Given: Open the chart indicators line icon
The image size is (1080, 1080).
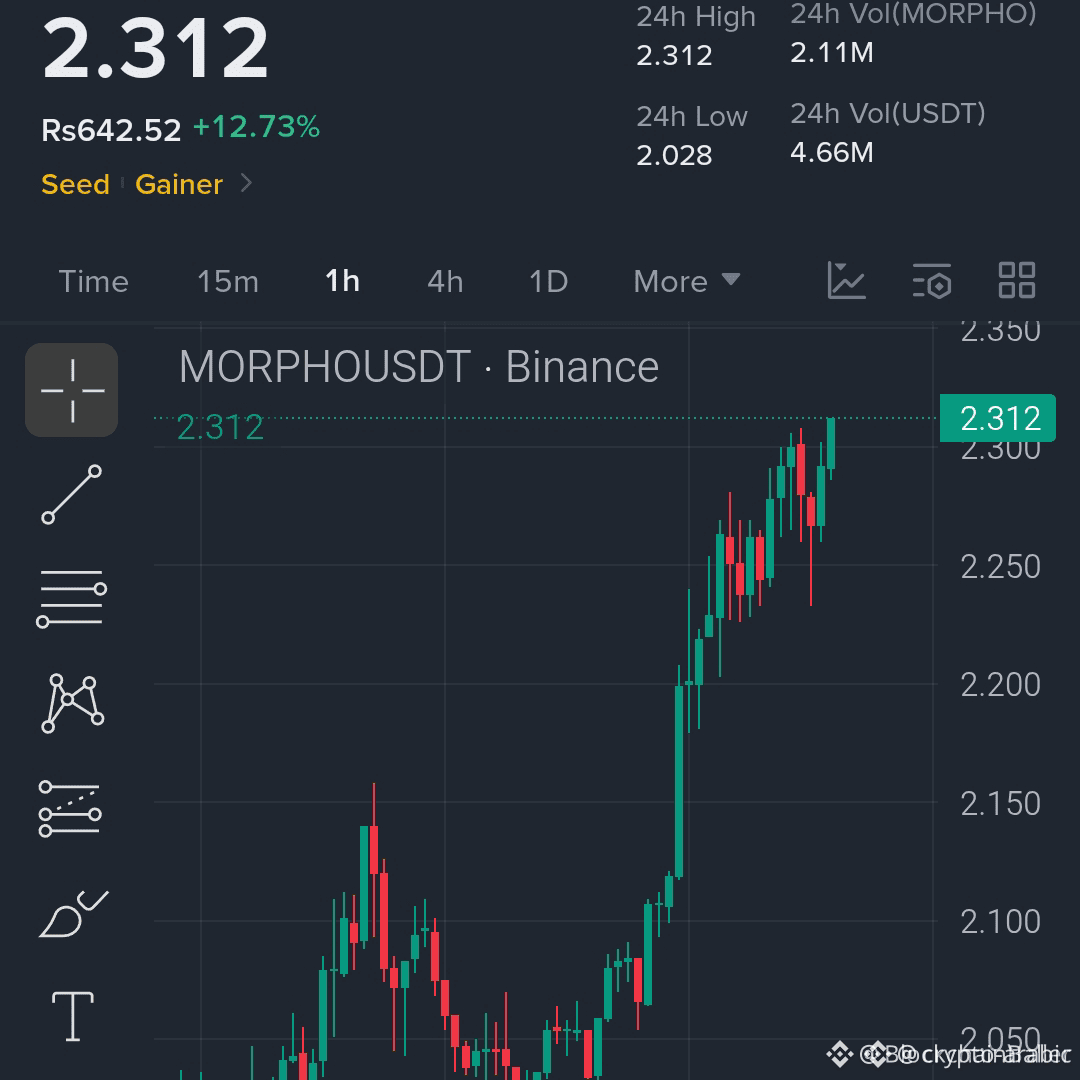Looking at the screenshot, I should 847,280.
